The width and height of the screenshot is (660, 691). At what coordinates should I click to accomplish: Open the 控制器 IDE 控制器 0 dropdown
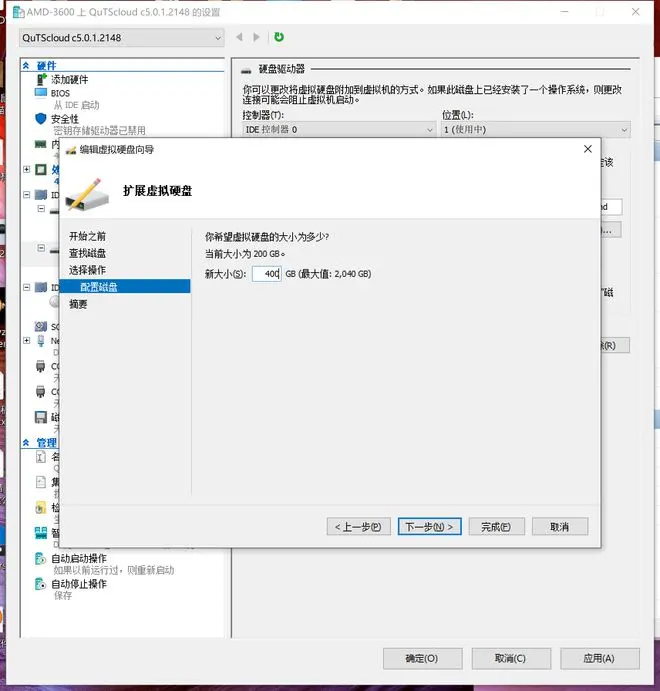click(339, 130)
